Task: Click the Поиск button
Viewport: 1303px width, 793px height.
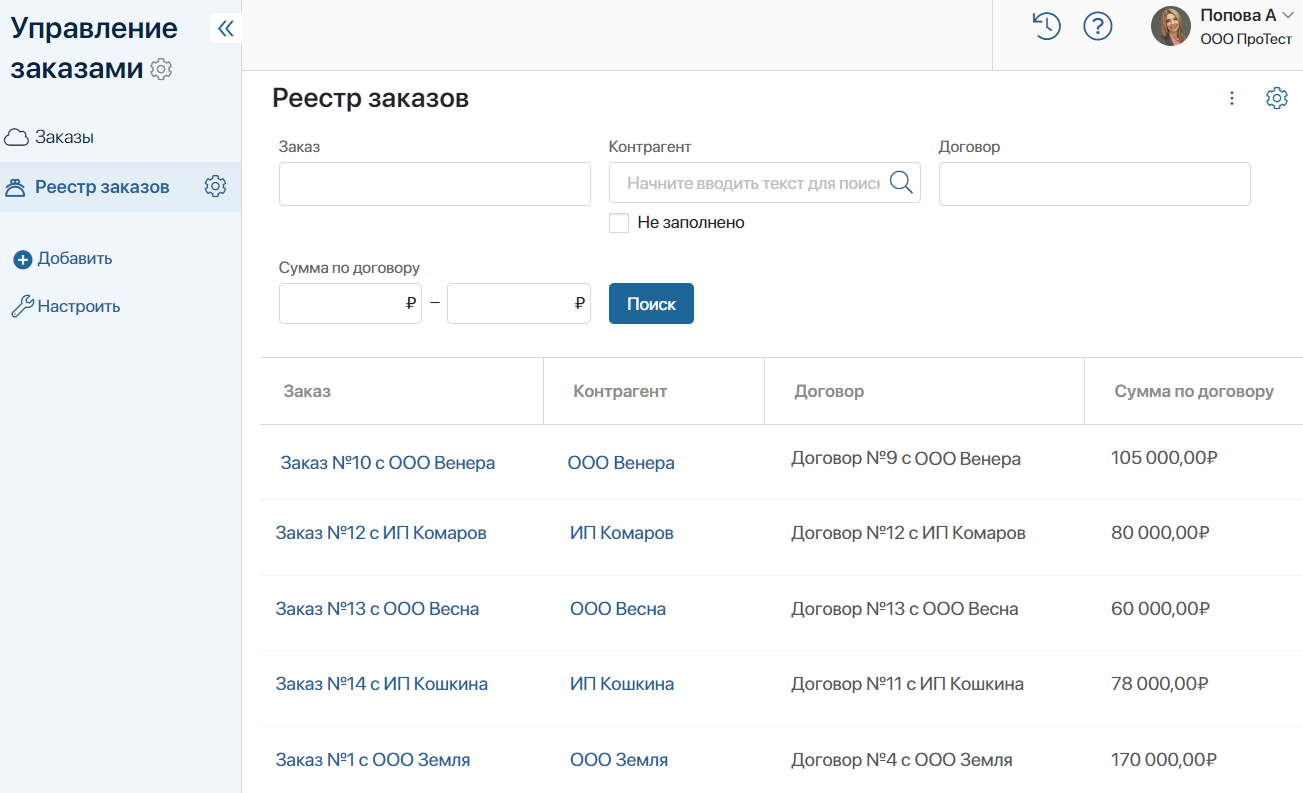Action: [x=651, y=304]
